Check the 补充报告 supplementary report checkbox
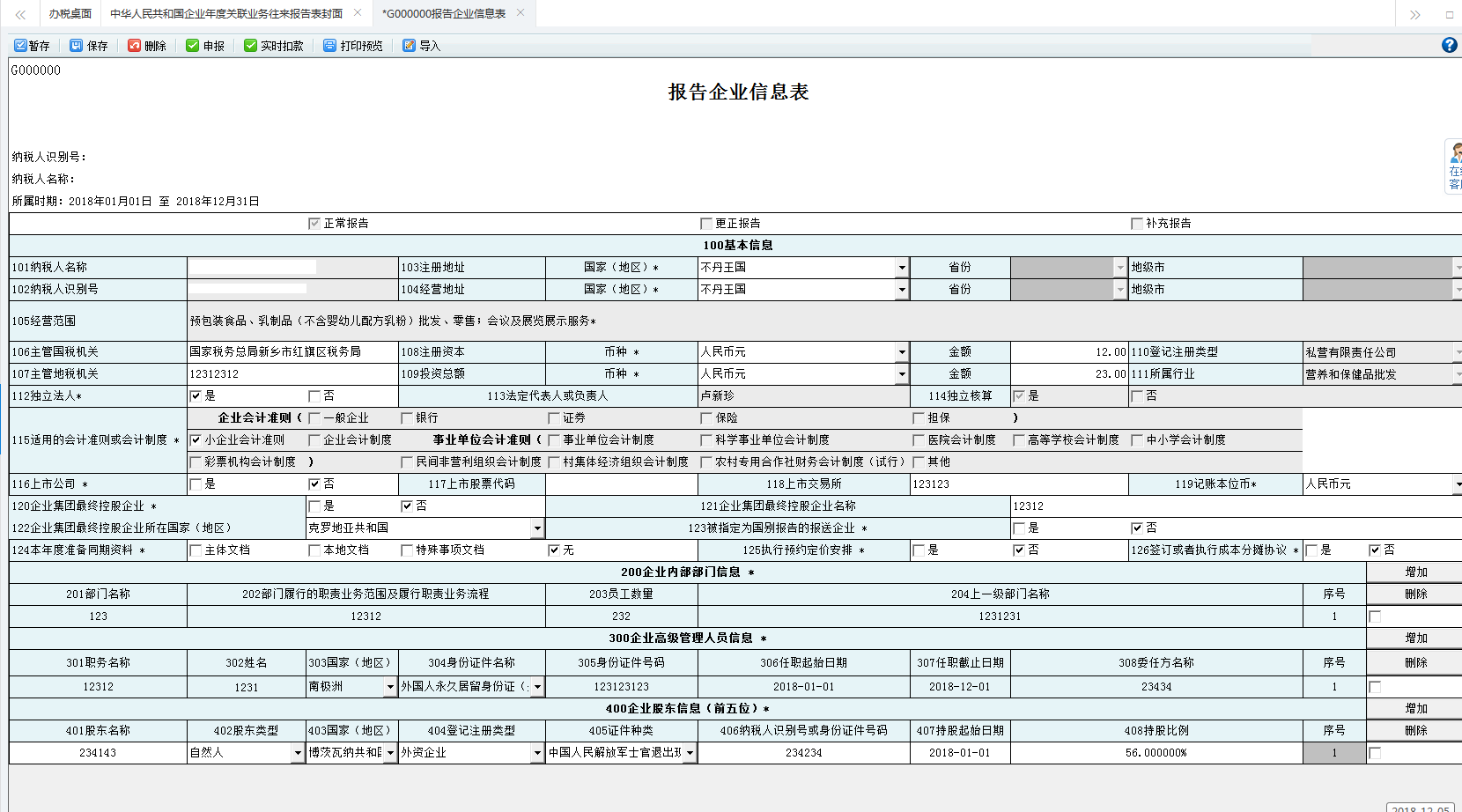1462x812 pixels. click(x=1136, y=223)
